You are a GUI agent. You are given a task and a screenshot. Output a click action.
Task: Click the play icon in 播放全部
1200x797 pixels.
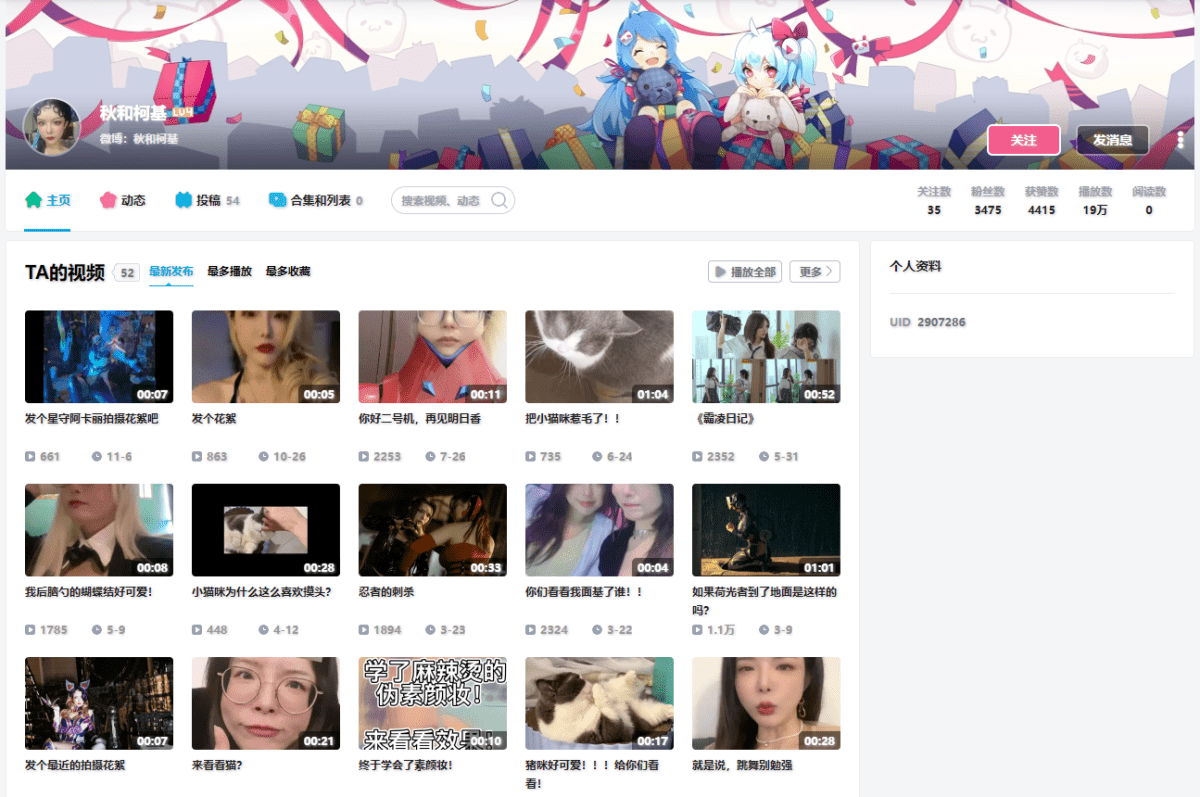click(x=720, y=272)
